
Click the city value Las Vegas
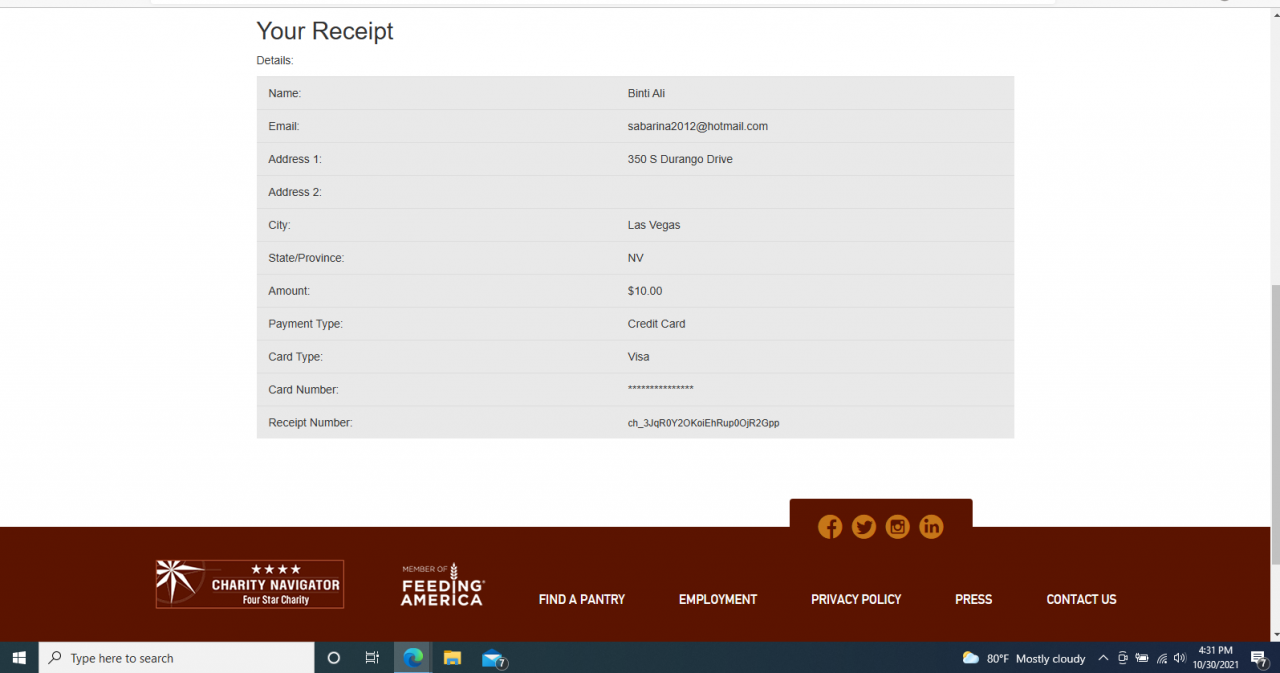pos(654,225)
